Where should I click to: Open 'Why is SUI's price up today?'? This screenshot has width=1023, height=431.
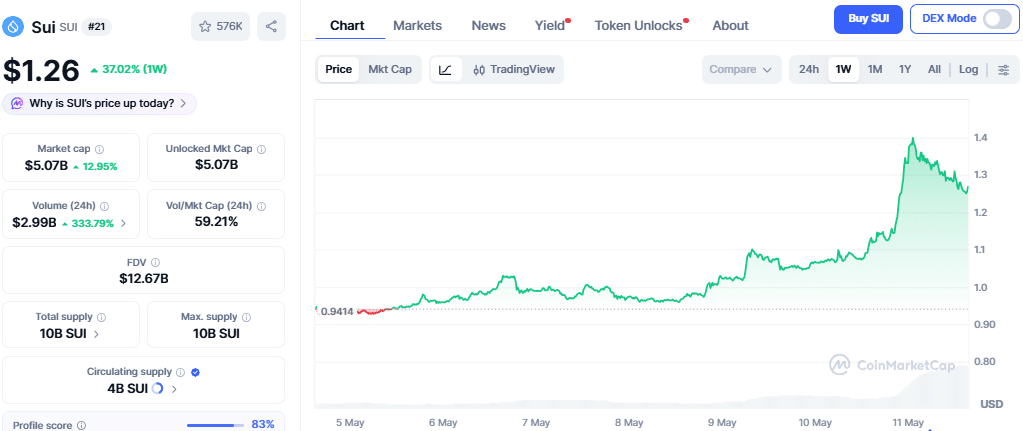click(100, 103)
